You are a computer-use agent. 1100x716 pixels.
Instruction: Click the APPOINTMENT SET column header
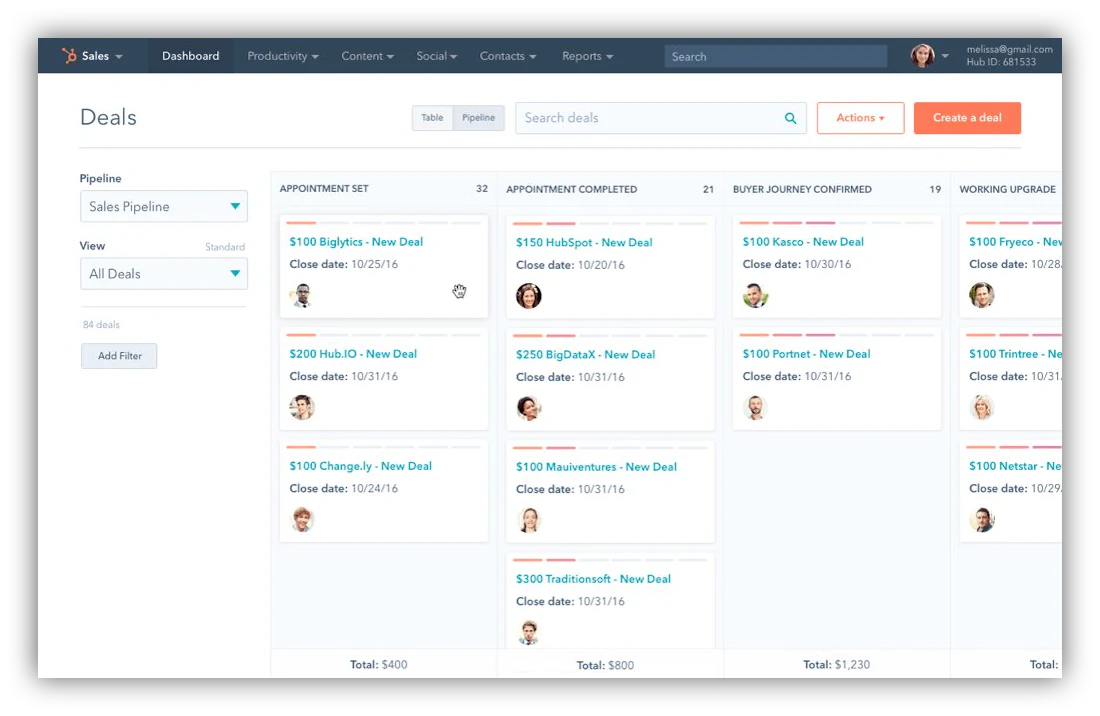point(323,189)
